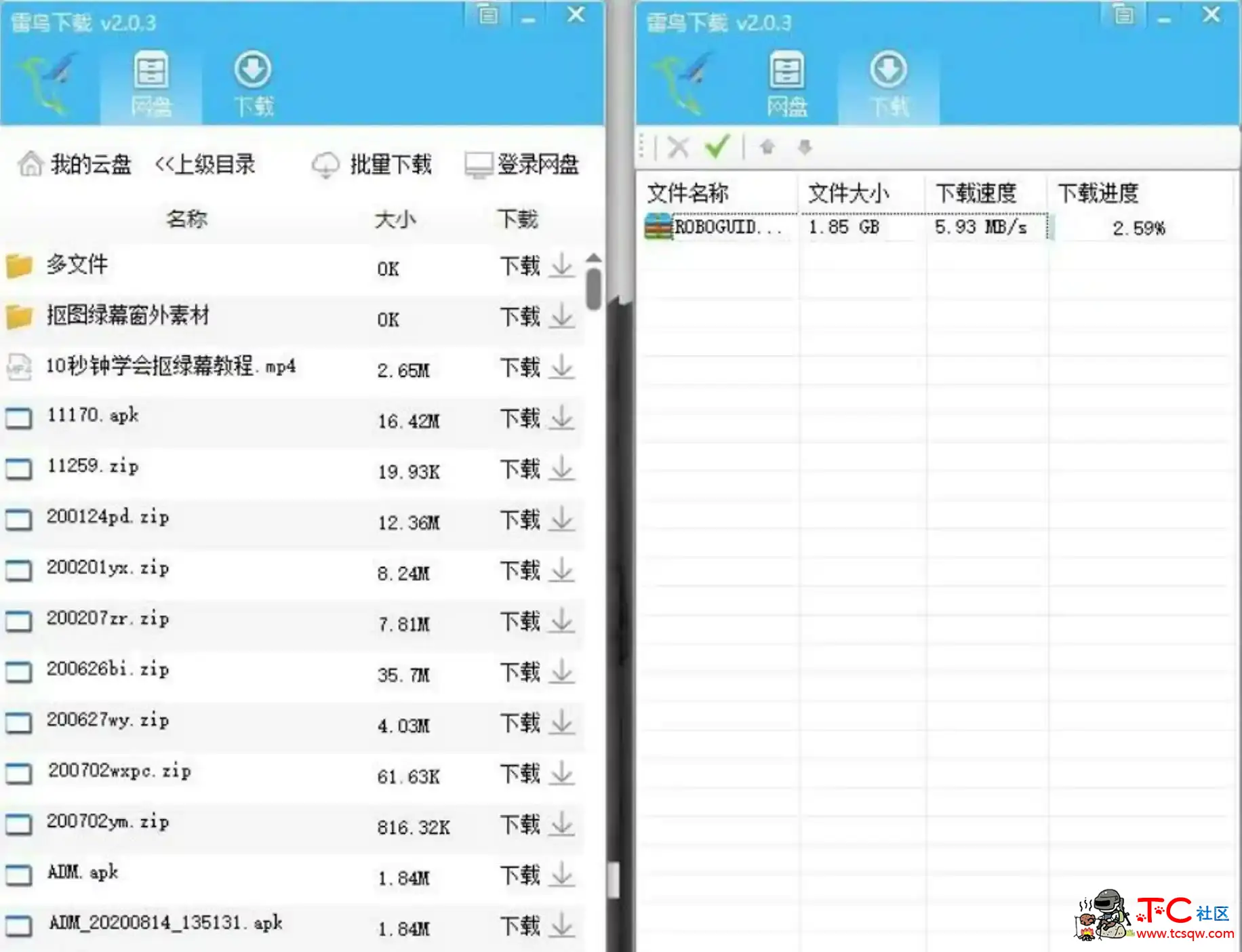Screen dimensions: 1242x952
Task: Download the 抠图绿幕窗外素材 folder
Action: [537, 316]
